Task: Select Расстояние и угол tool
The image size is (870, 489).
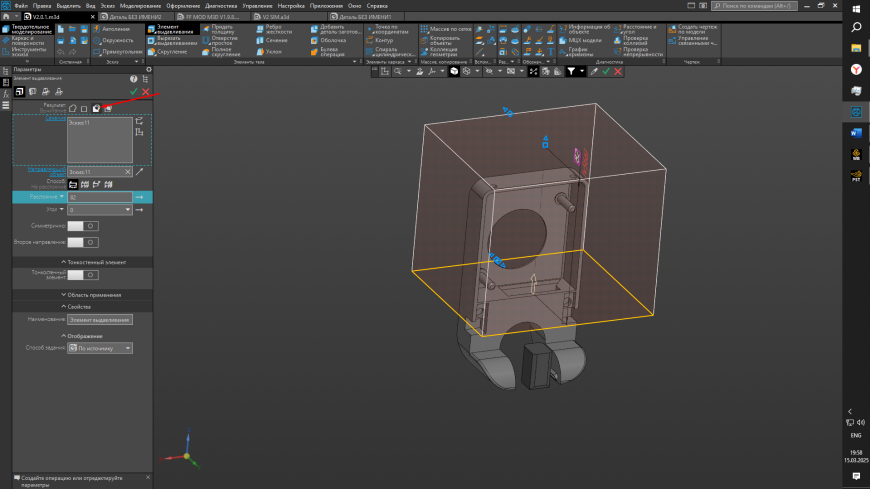Action: point(635,29)
